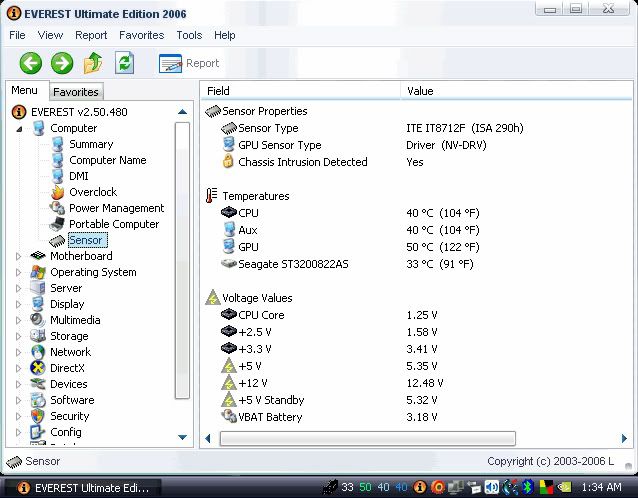Select EVEREST v2.50.480 root node
This screenshot has height=498, width=638.
click(79, 112)
